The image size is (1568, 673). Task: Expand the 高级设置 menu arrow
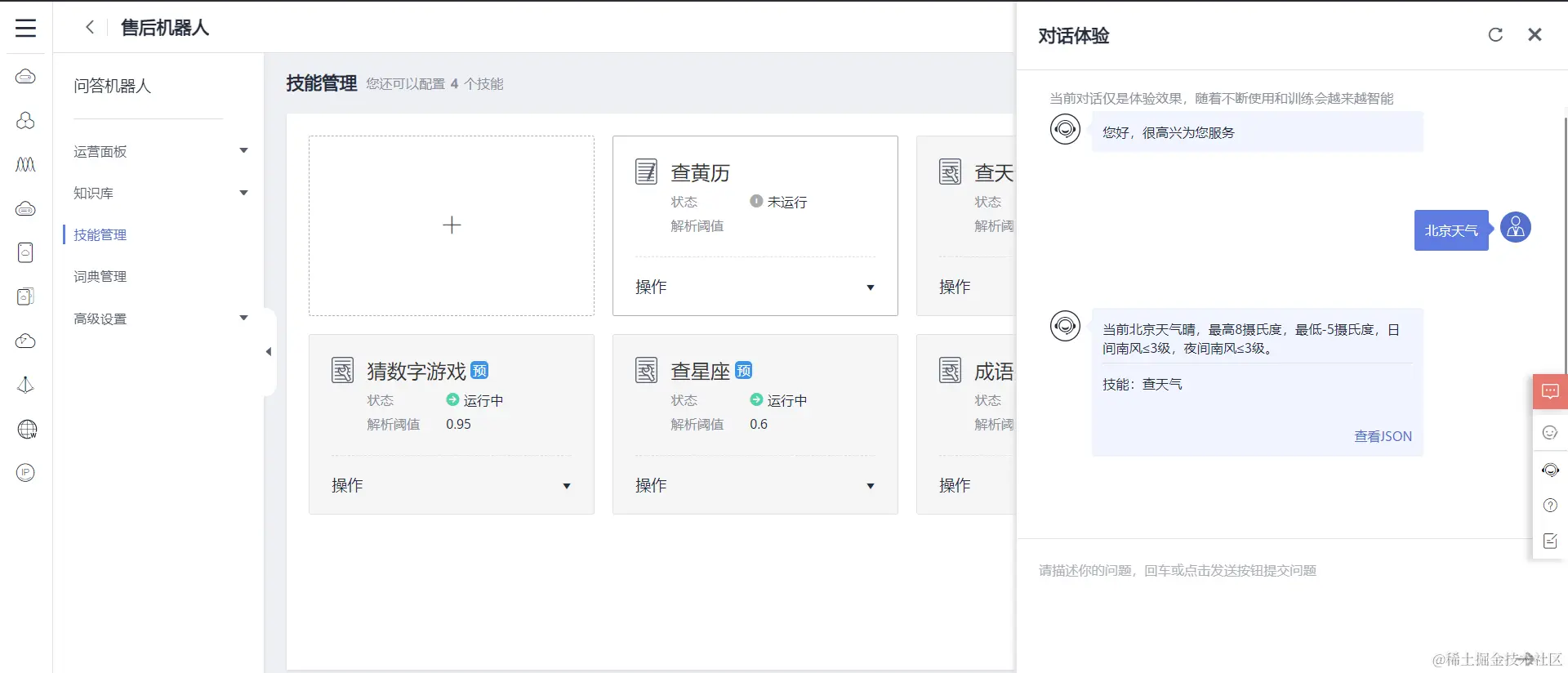(x=243, y=318)
